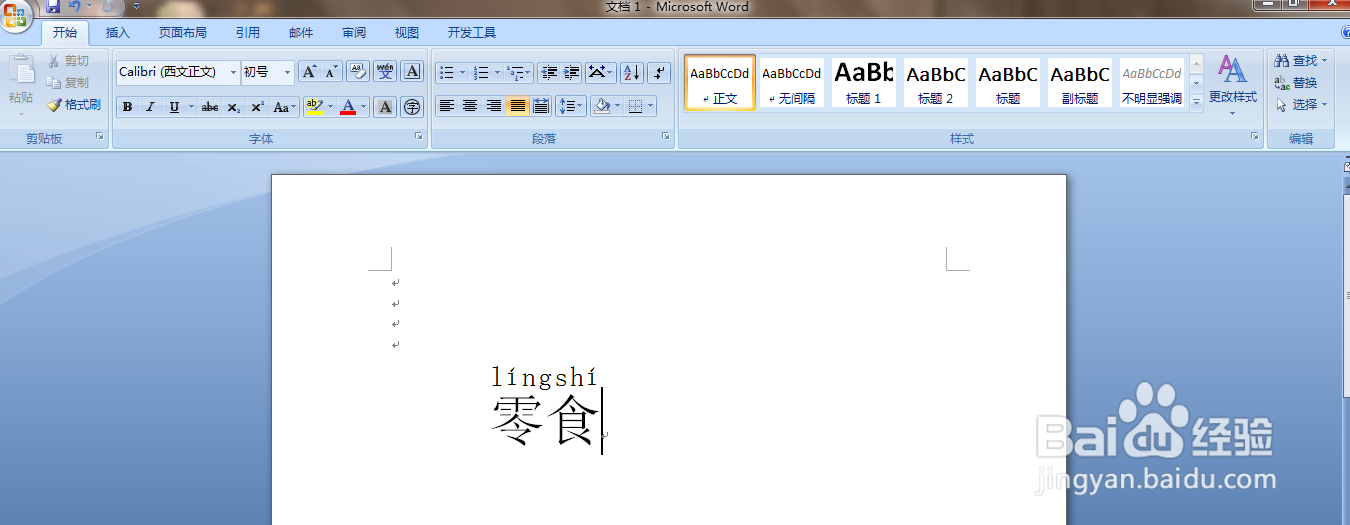
Task: Show or hide paragraph marks
Action: 659,72
